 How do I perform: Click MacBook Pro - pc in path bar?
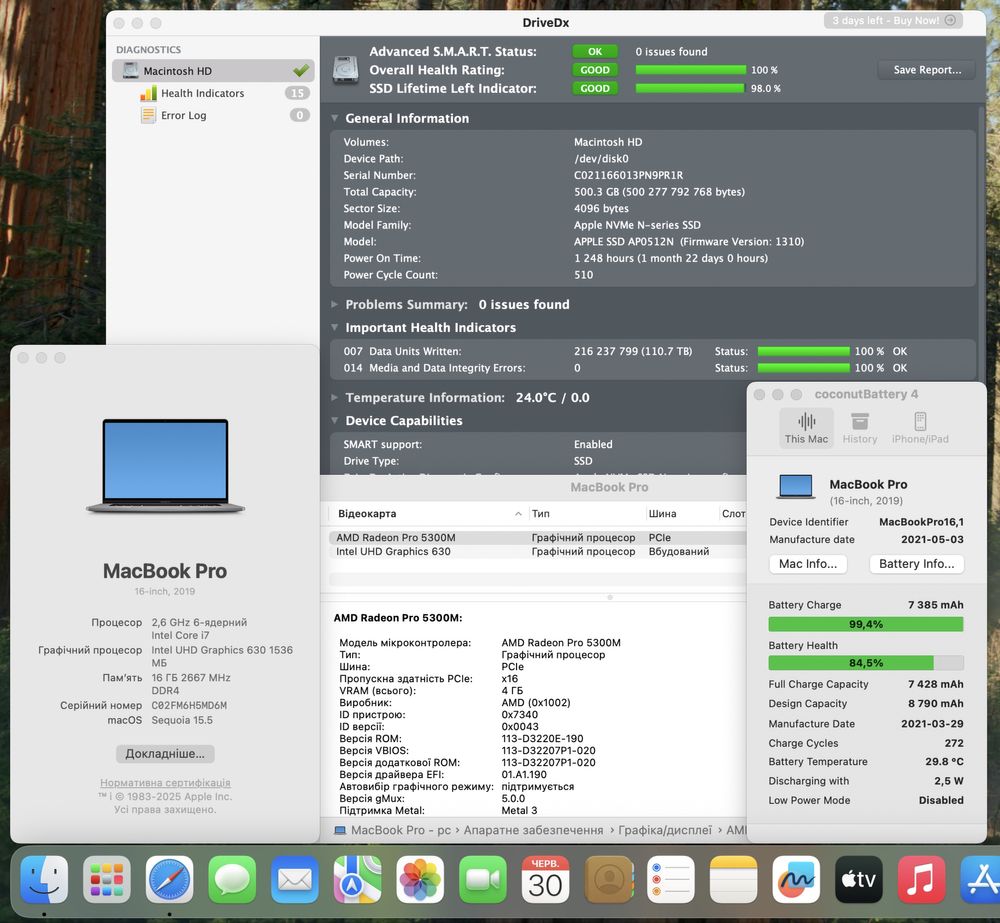(x=401, y=831)
